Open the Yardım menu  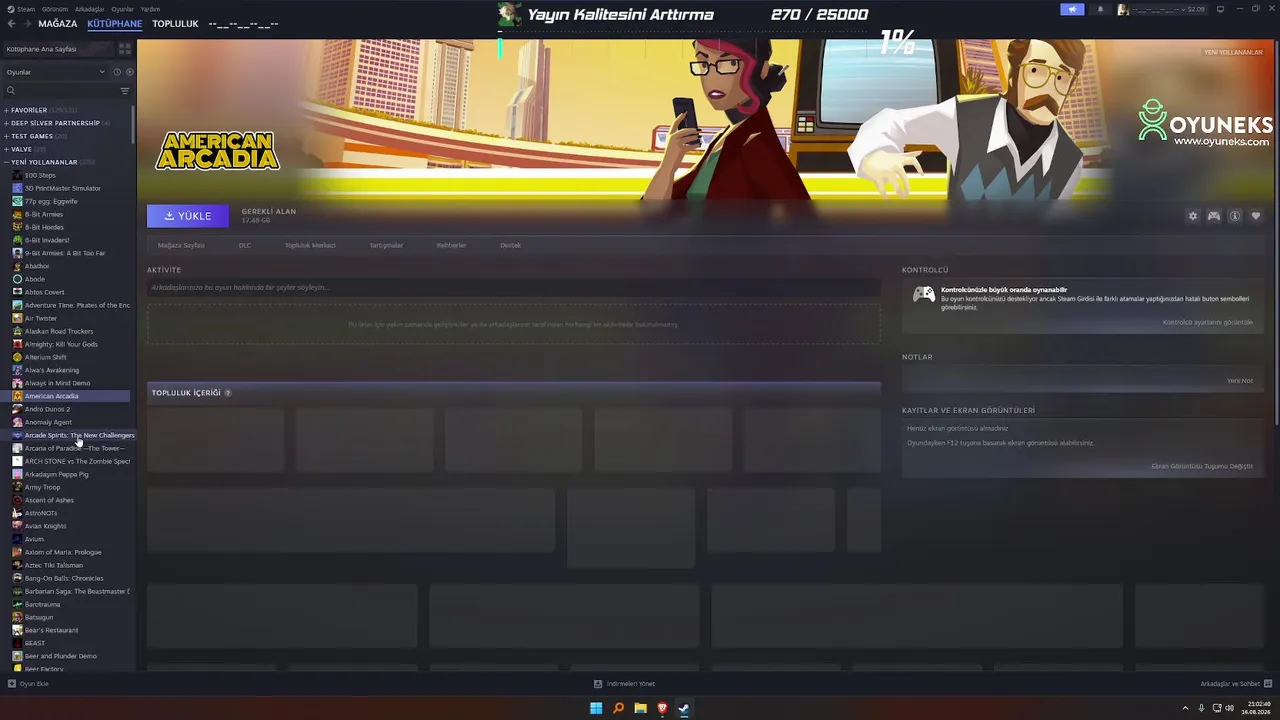(150, 9)
